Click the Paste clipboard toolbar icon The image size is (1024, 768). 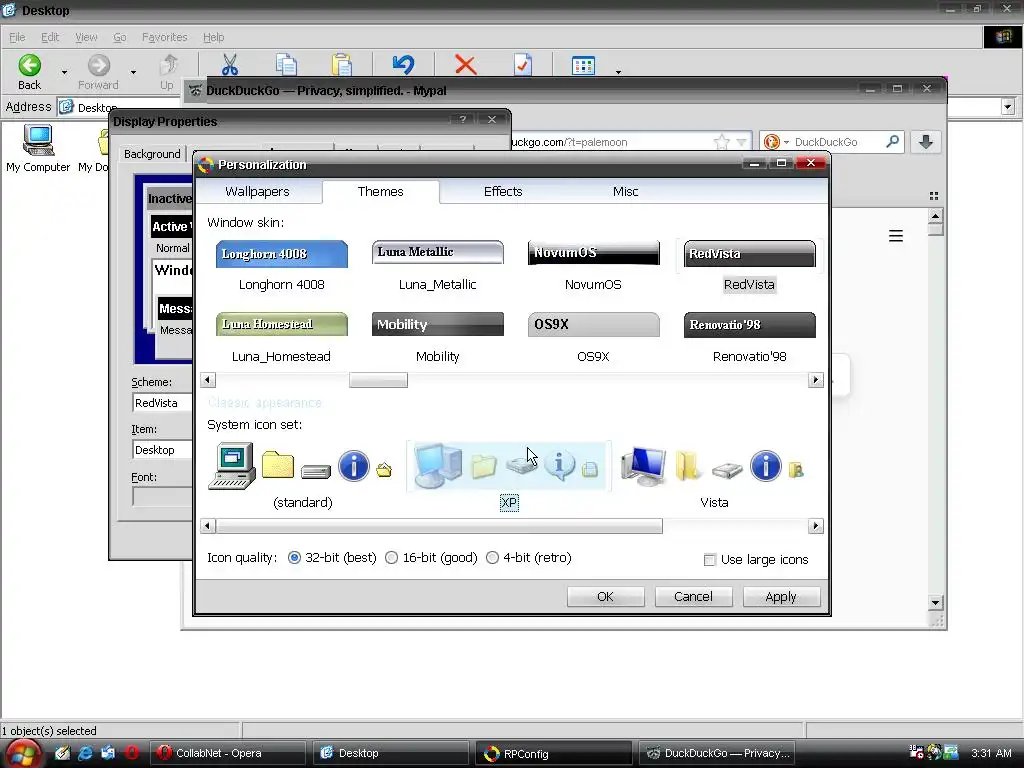[x=342, y=65]
